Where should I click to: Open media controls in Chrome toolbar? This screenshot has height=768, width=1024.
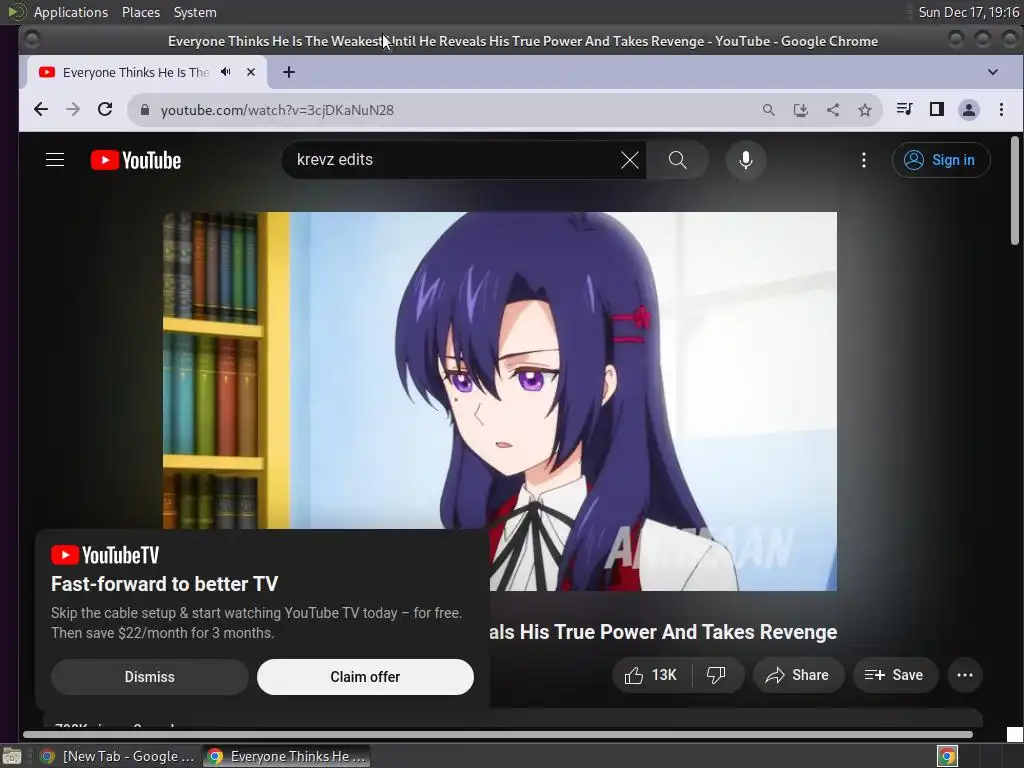pyautogui.click(x=904, y=109)
